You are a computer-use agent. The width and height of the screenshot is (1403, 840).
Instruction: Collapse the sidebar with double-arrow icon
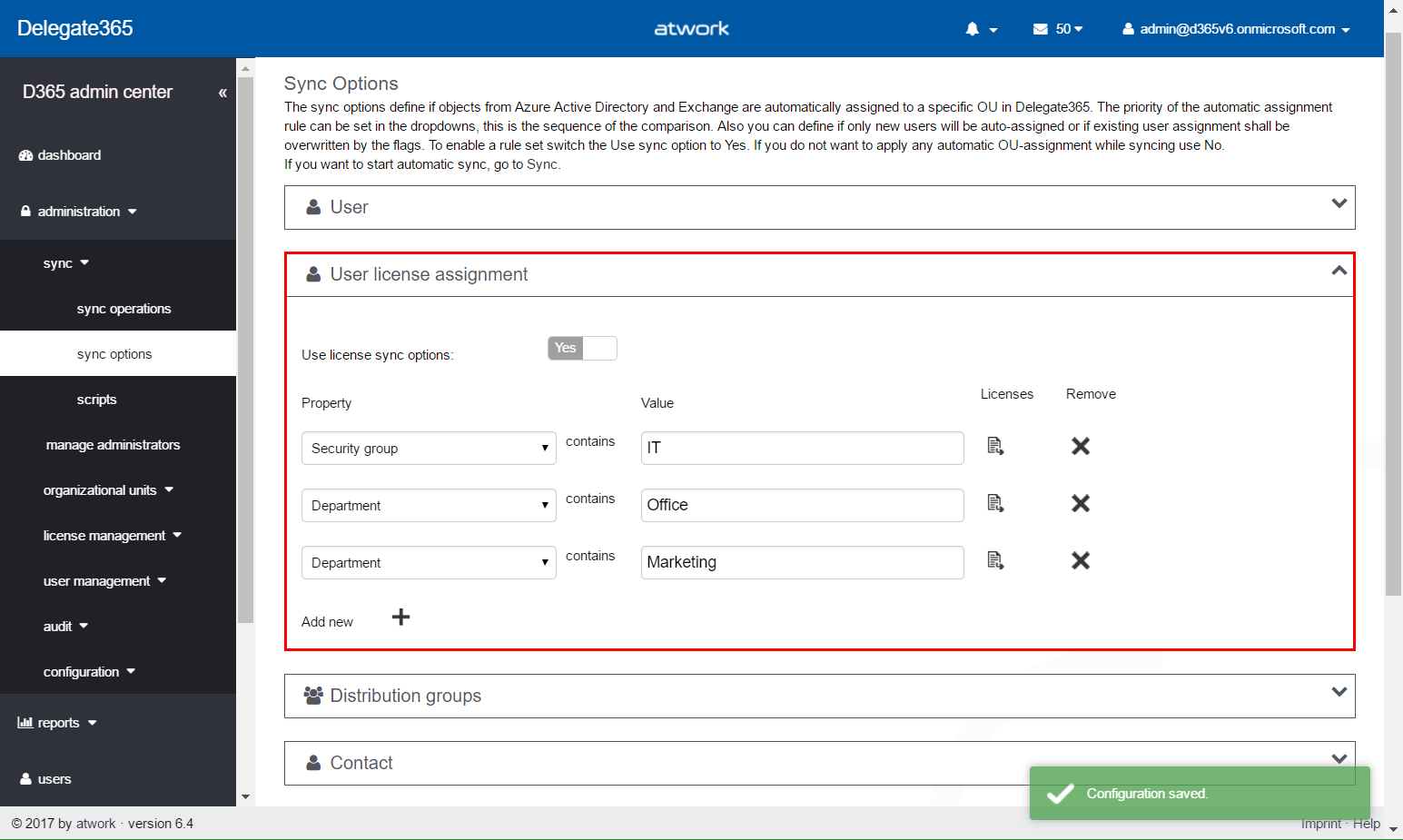click(x=222, y=93)
